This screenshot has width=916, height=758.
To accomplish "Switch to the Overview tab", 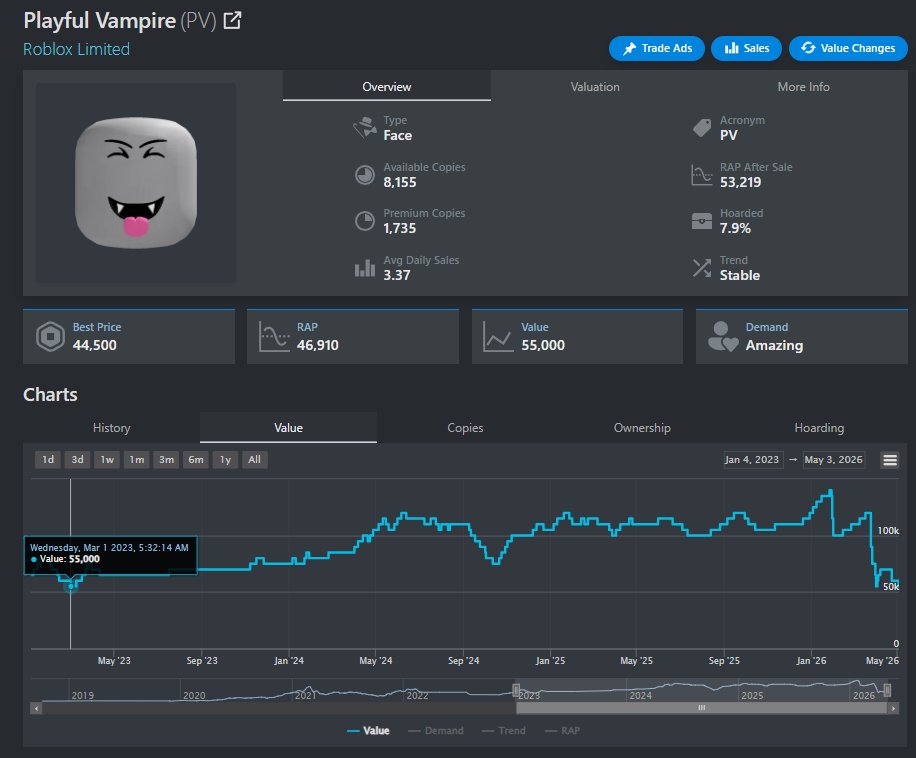I will tap(387, 86).
